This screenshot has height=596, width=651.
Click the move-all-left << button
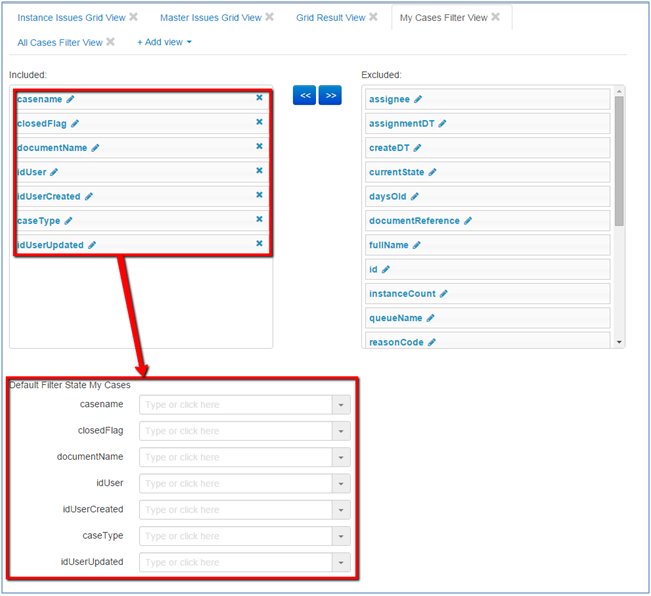point(305,95)
